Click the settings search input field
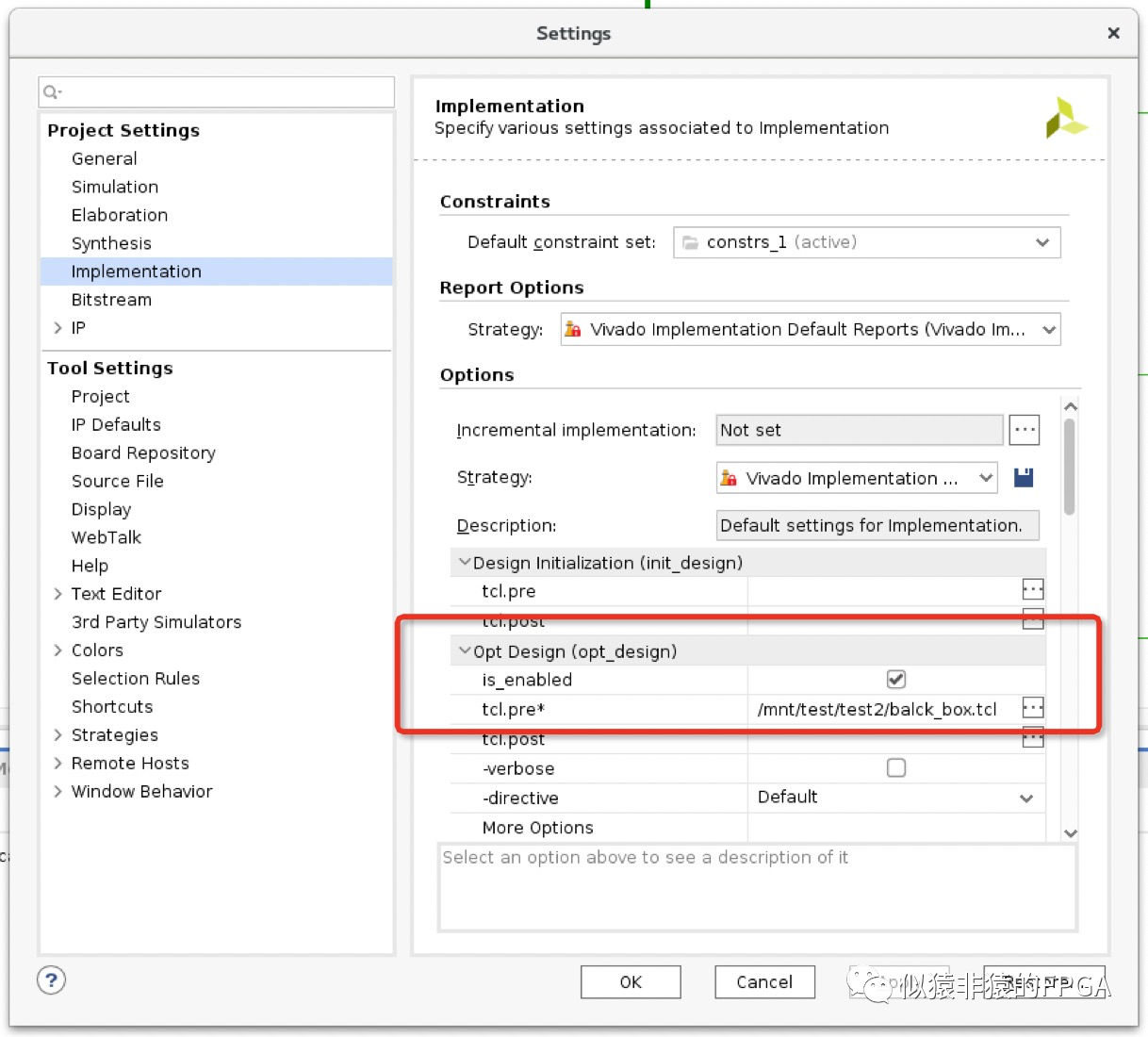This screenshot has height=1037, width=1148. (217, 91)
